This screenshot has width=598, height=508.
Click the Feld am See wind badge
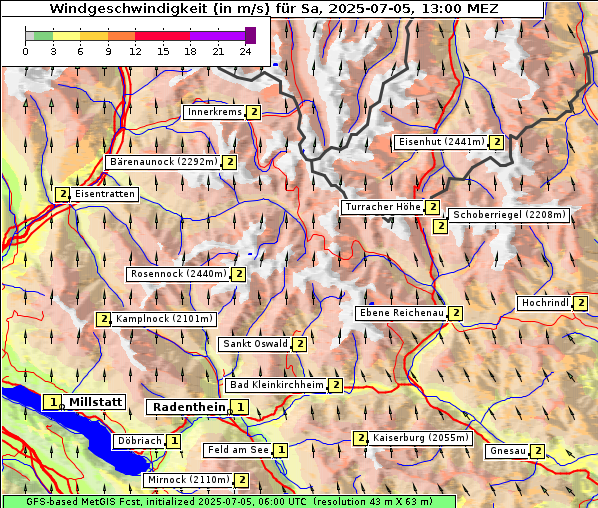(281, 450)
